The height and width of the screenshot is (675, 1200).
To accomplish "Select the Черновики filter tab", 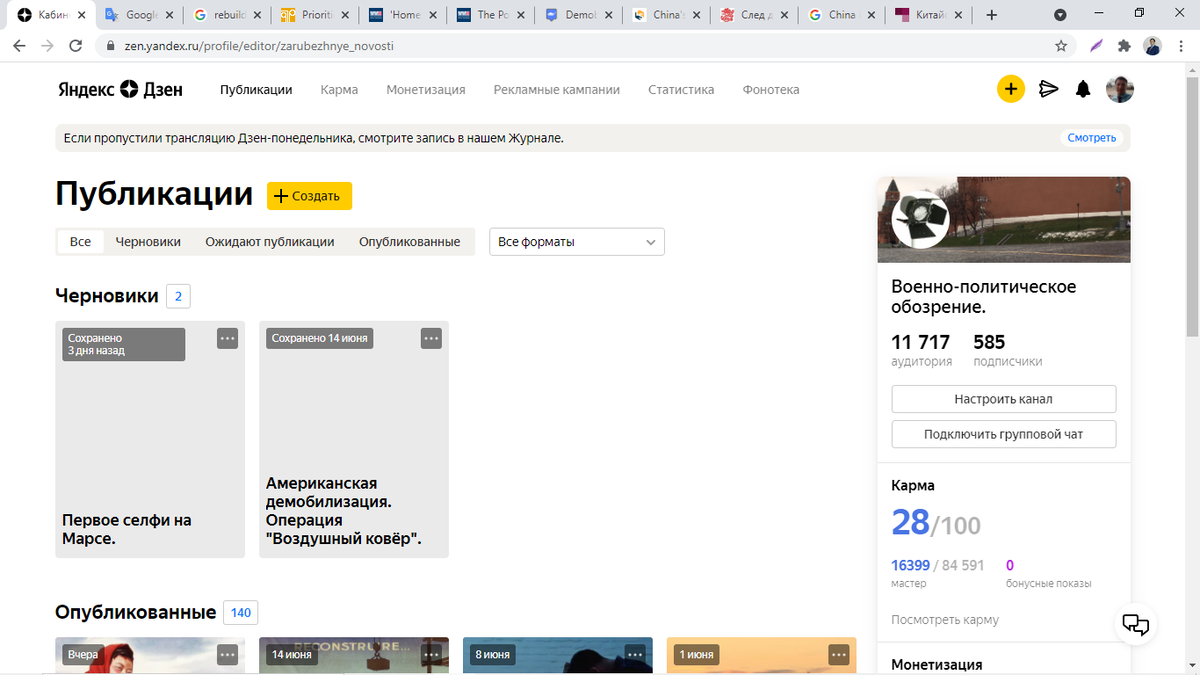I will (x=148, y=242).
